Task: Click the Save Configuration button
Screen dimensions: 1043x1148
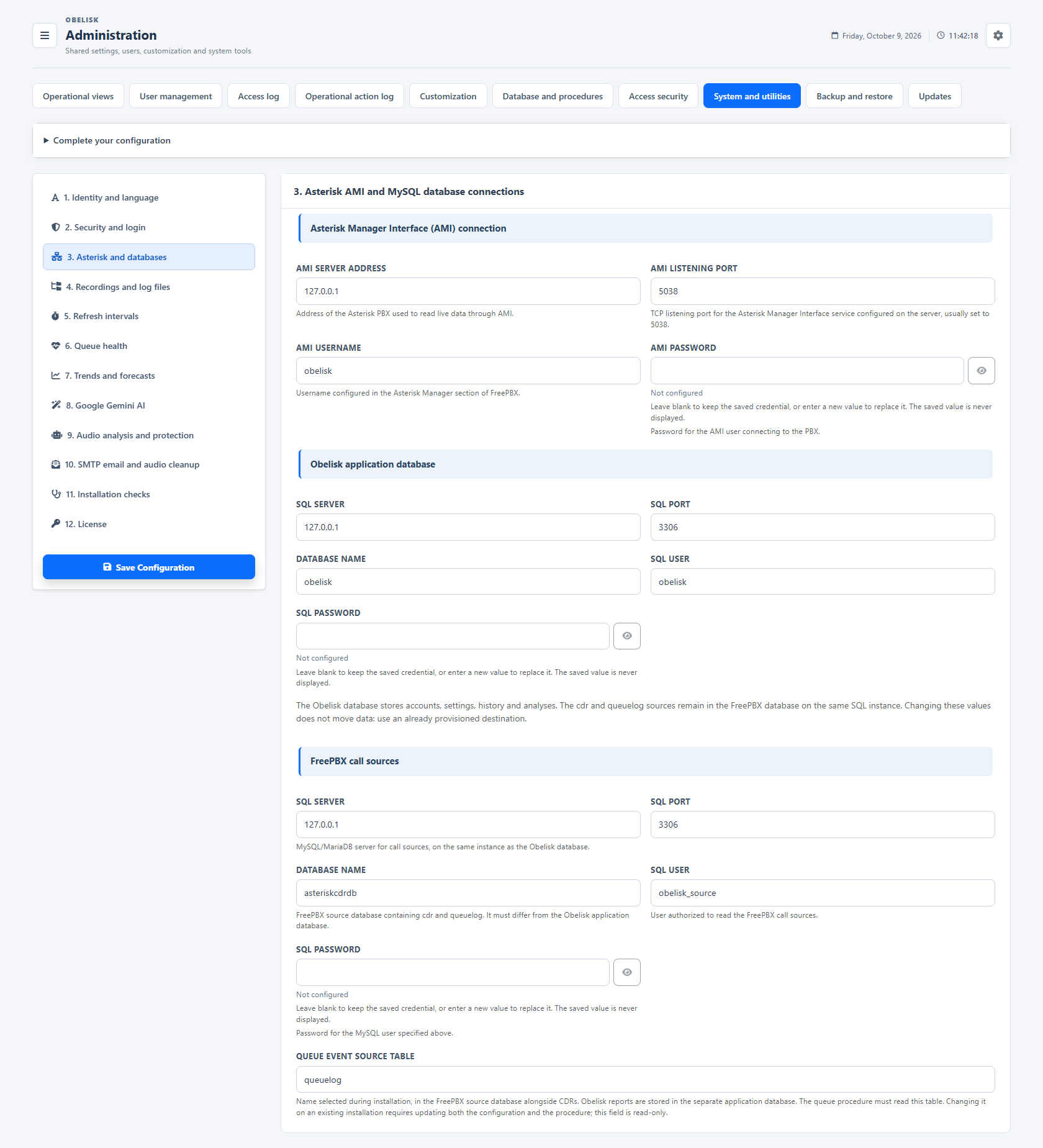Action: pos(149,567)
